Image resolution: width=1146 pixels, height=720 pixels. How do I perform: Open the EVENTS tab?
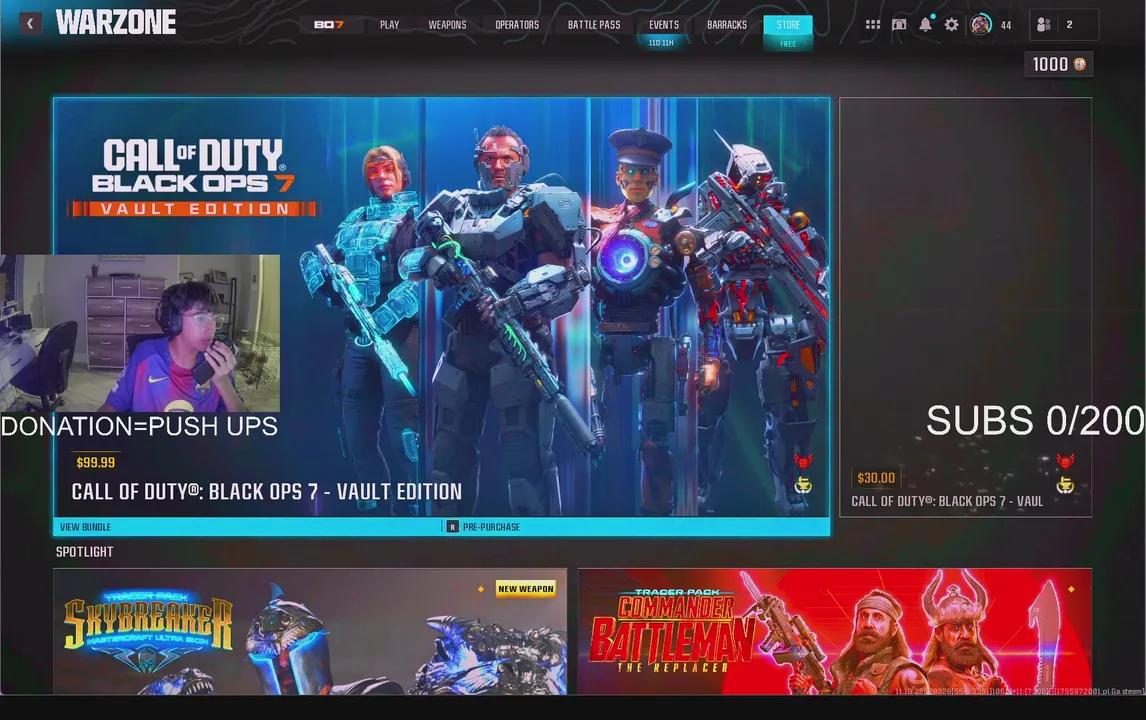664,25
